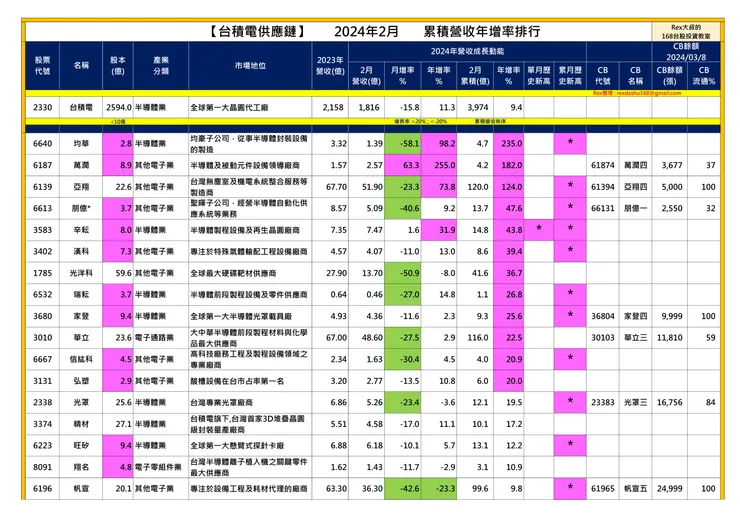Select stock code 3374
Viewport: 740px width, 523px height.
42,424
